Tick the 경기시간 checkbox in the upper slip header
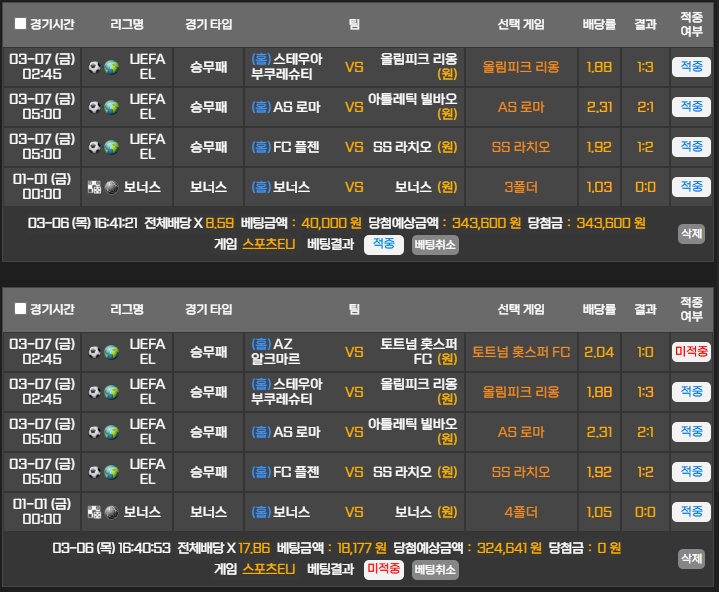 20,24
